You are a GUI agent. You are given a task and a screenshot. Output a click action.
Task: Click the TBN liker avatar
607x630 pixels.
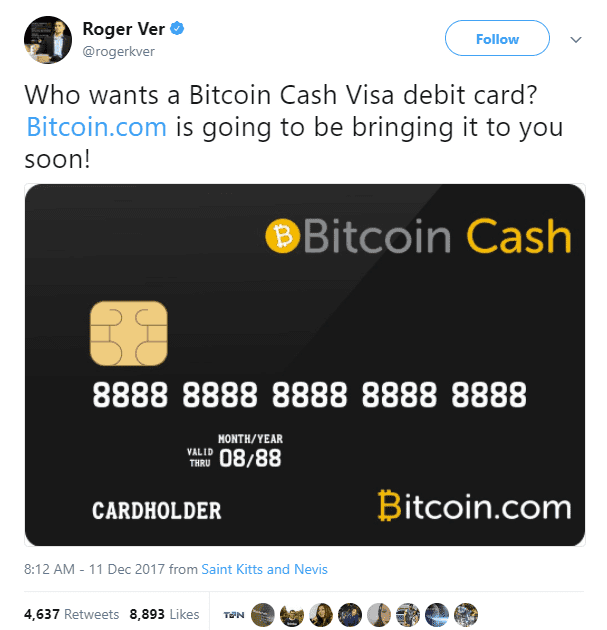[x=234, y=615]
